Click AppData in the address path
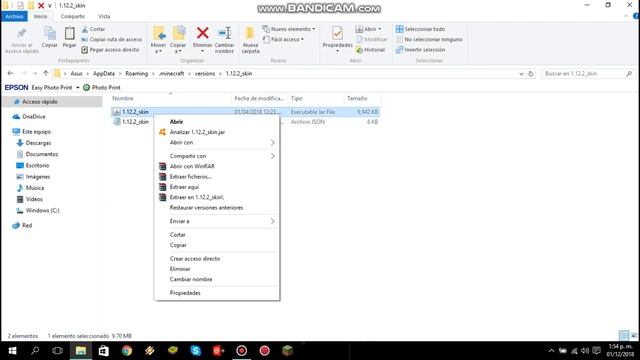640x360 pixels. coord(104,73)
